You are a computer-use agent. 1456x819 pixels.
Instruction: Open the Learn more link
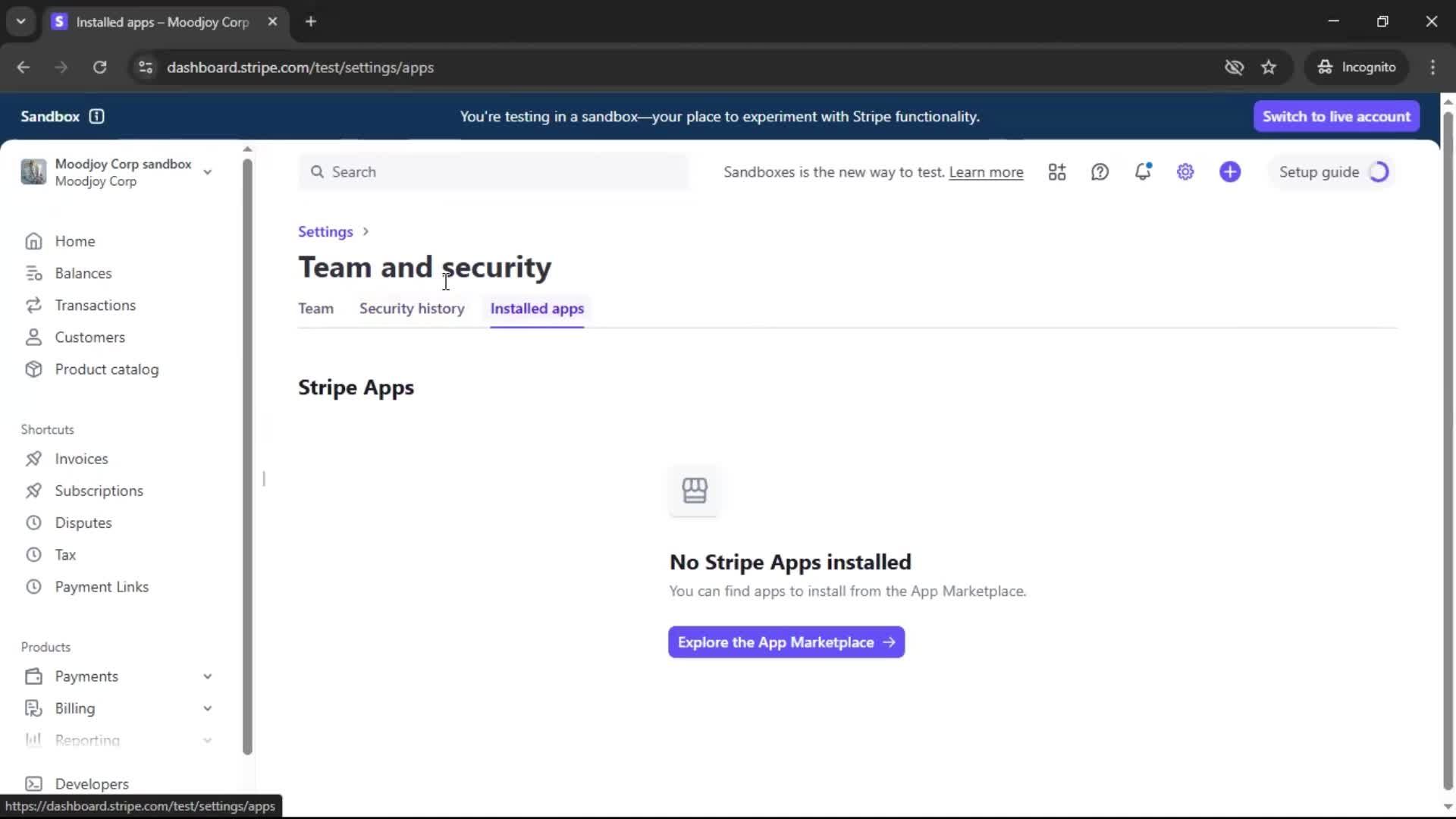[x=986, y=172]
